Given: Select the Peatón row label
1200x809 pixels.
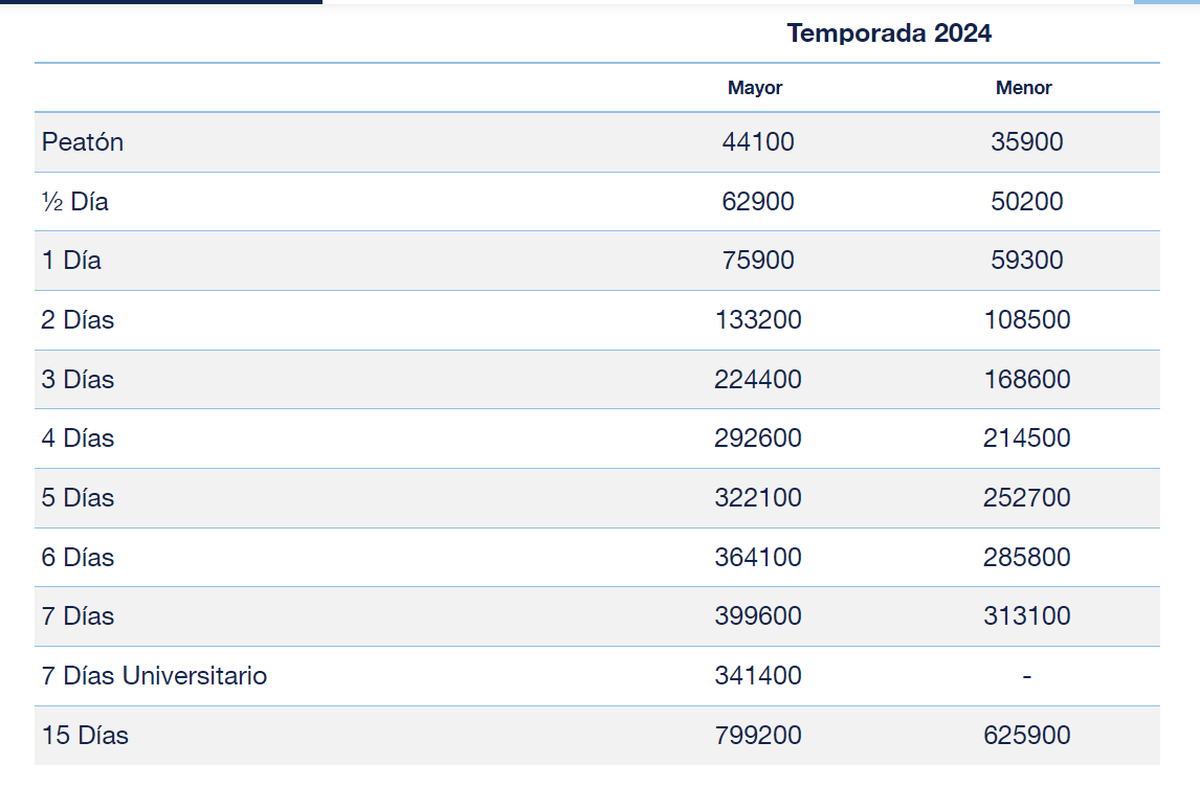Looking at the screenshot, I should (83, 142).
